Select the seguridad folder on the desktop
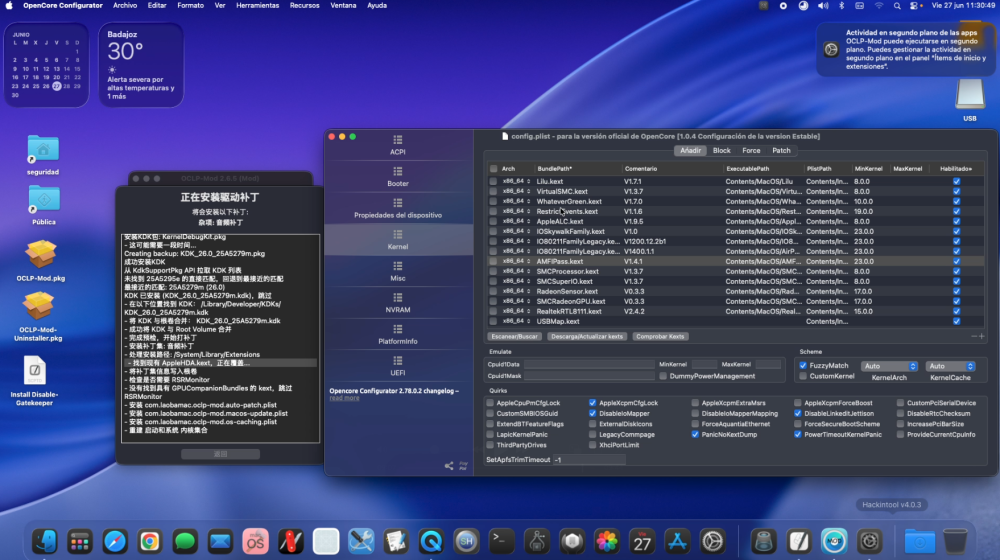The image size is (1000, 560). 43,154
